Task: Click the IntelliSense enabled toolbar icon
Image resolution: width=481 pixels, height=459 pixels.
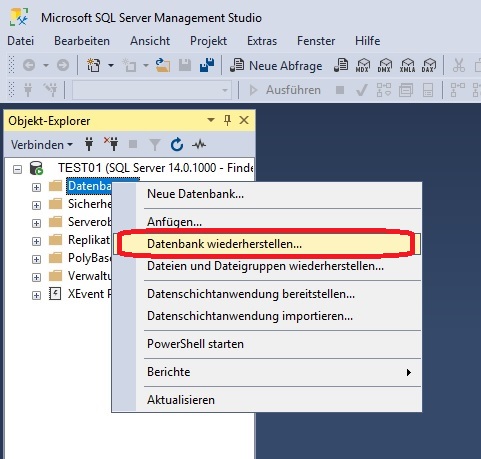Action: tap(428, 90)
